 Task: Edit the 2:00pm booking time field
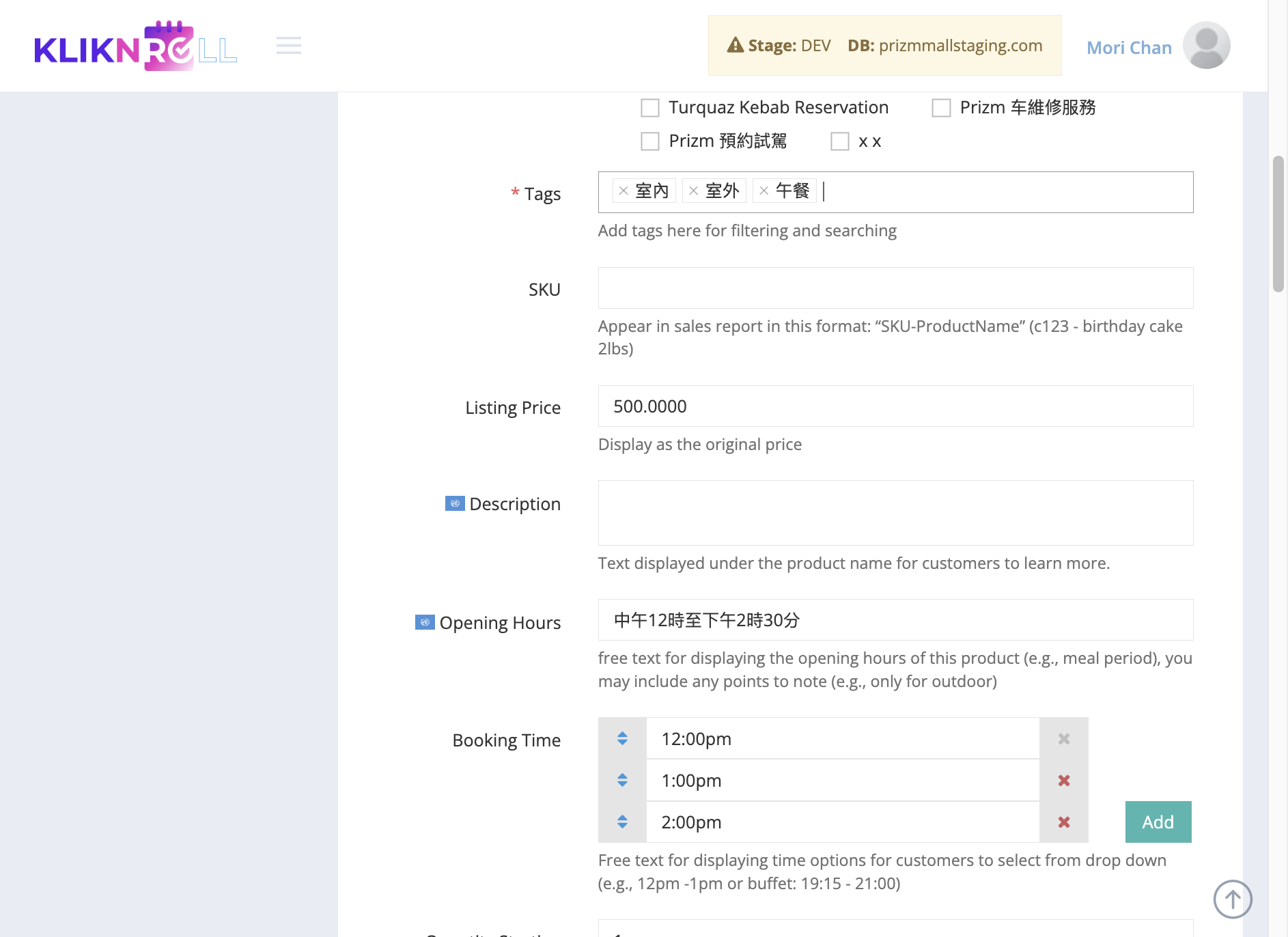click(x=842, y=822)
